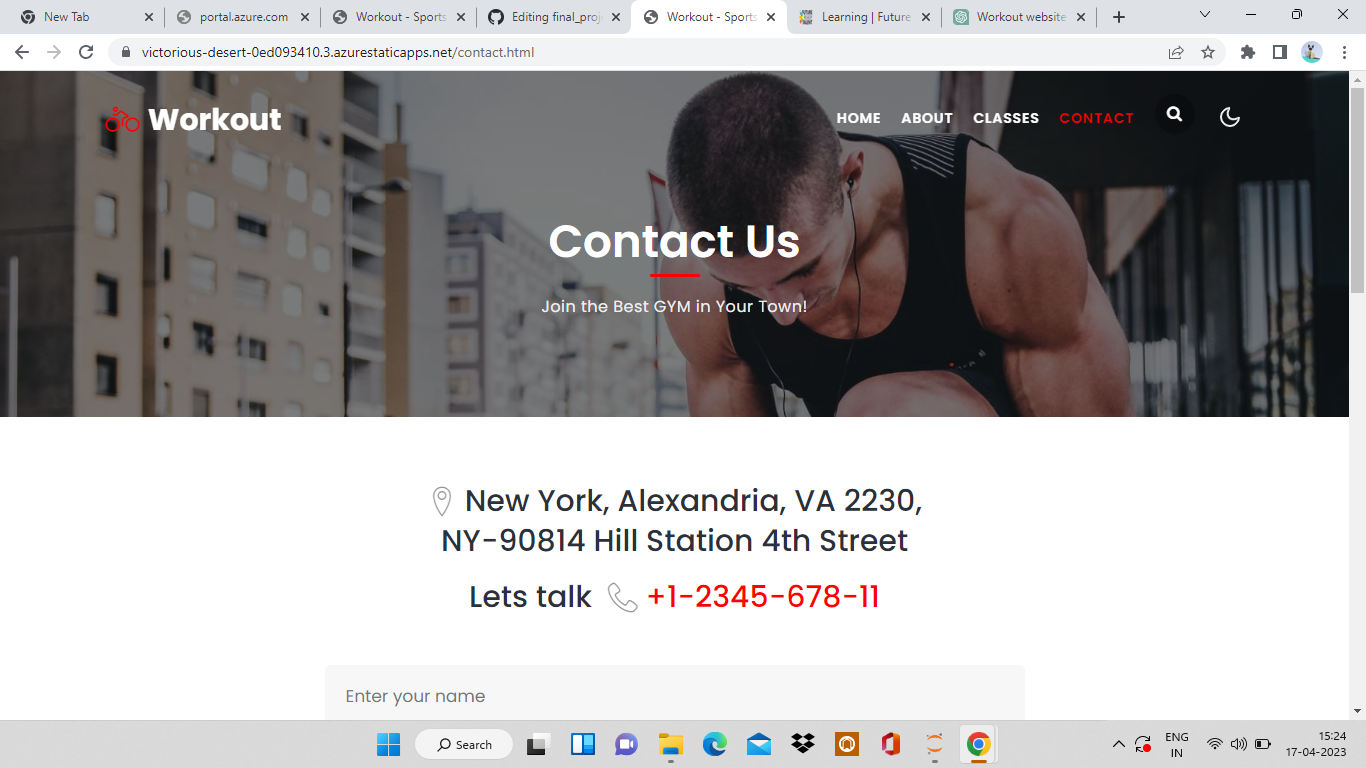Switch to the portal.azure.com tab
The height and width of the screenshot is (768, 1366).
pos(243,17)
